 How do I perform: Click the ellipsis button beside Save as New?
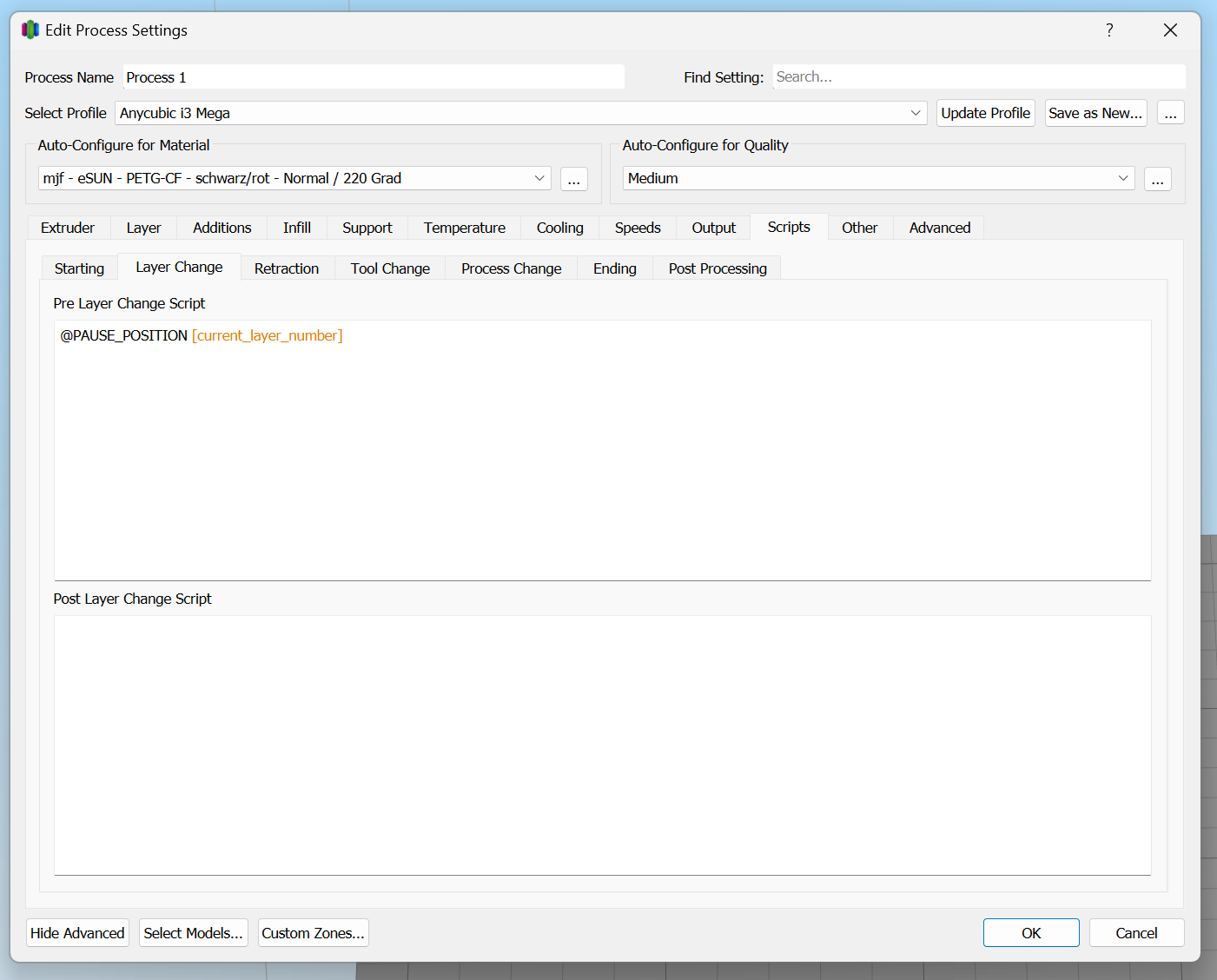[x=1171, y=113]
